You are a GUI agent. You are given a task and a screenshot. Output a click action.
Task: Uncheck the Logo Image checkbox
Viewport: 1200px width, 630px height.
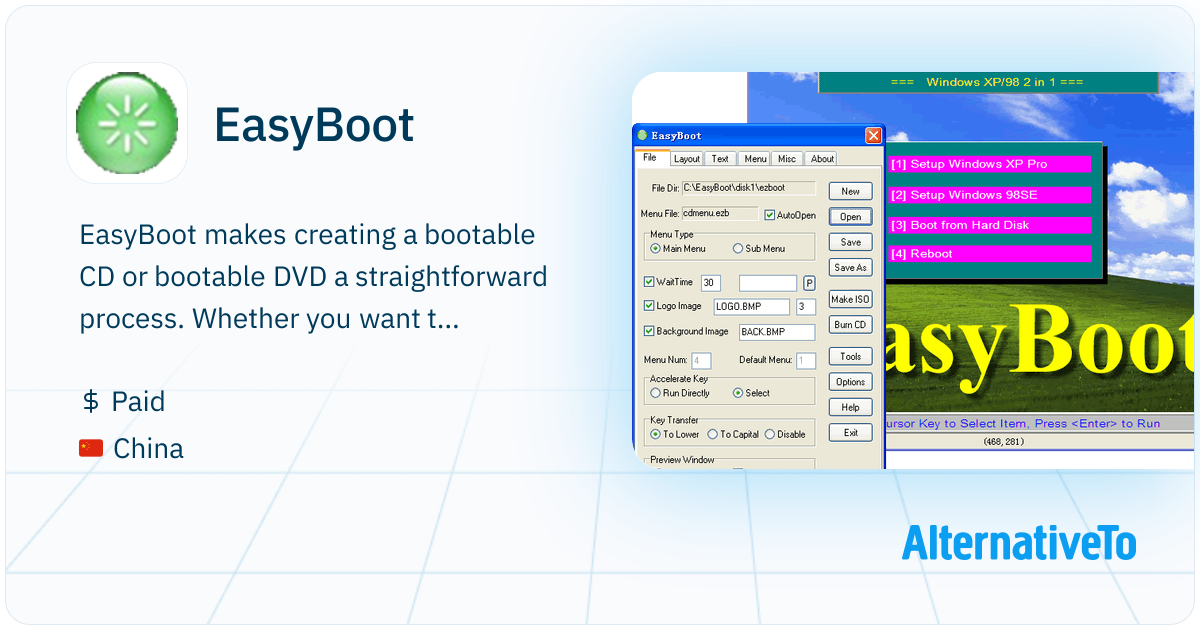(x=649, y=306)
